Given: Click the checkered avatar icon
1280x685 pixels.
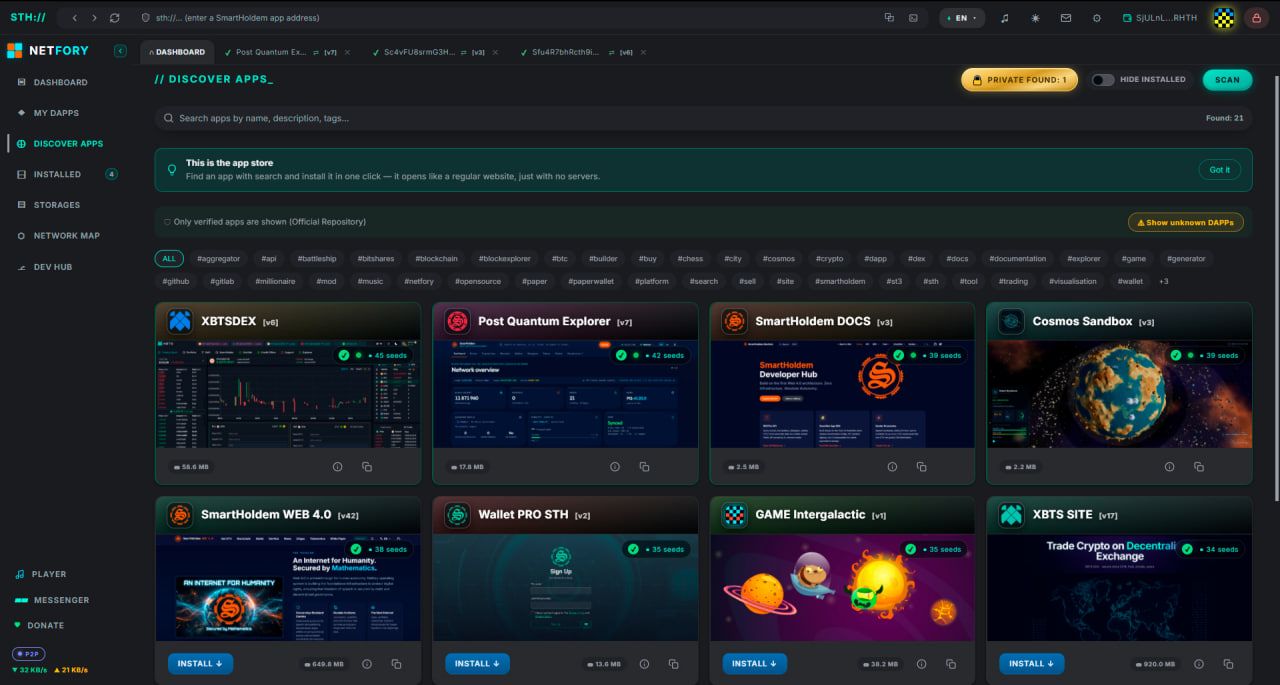Looking at the screenshot, I should coord(1224,18).
